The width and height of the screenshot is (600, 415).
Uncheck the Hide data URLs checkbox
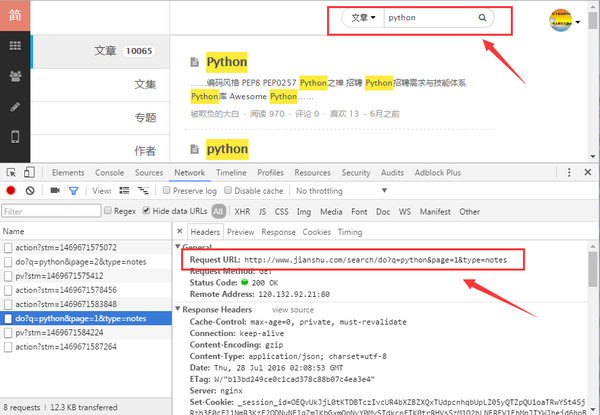pyautogui.click(x=147, y=211)
